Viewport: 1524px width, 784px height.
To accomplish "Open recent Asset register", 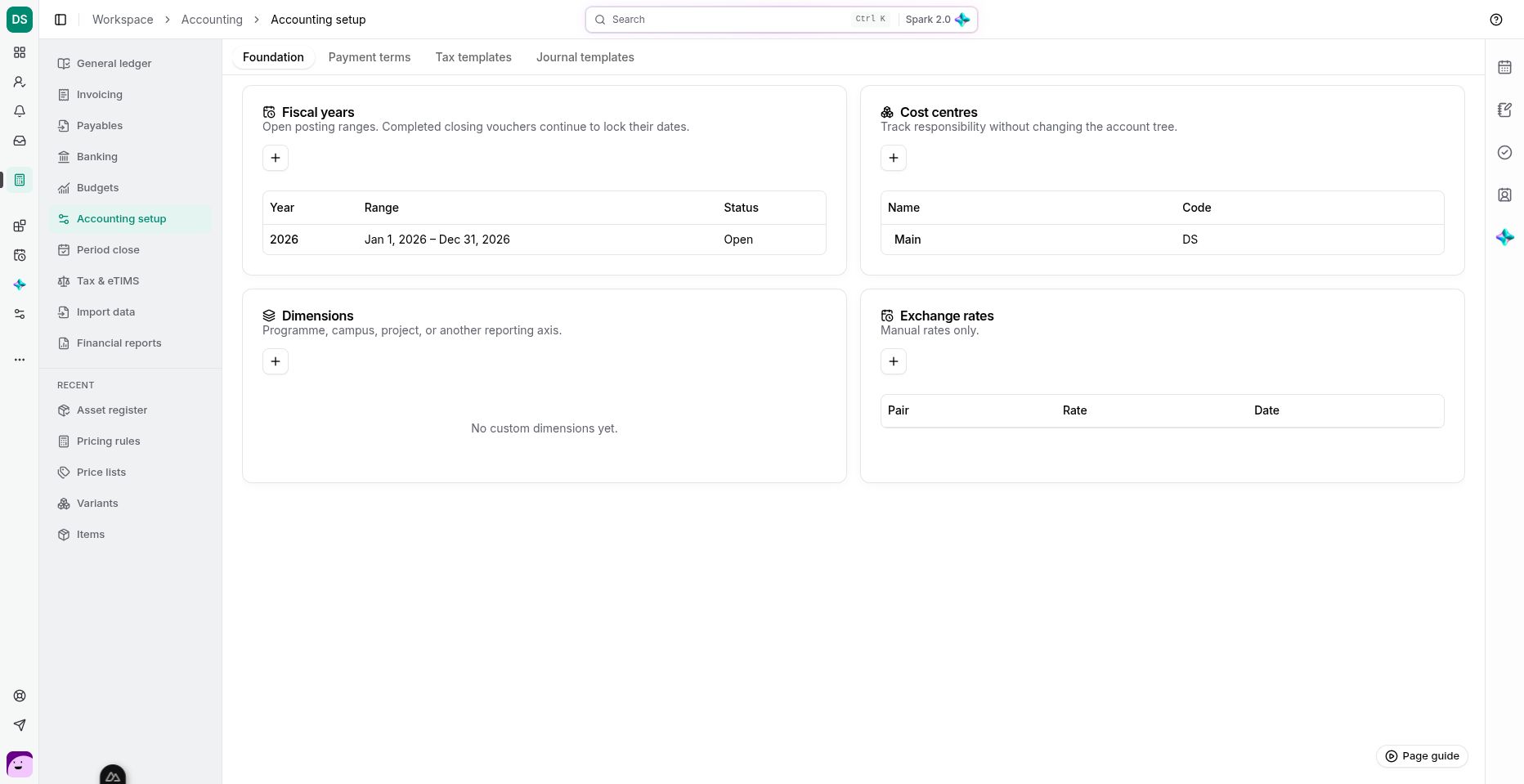I will click(130, 410).
